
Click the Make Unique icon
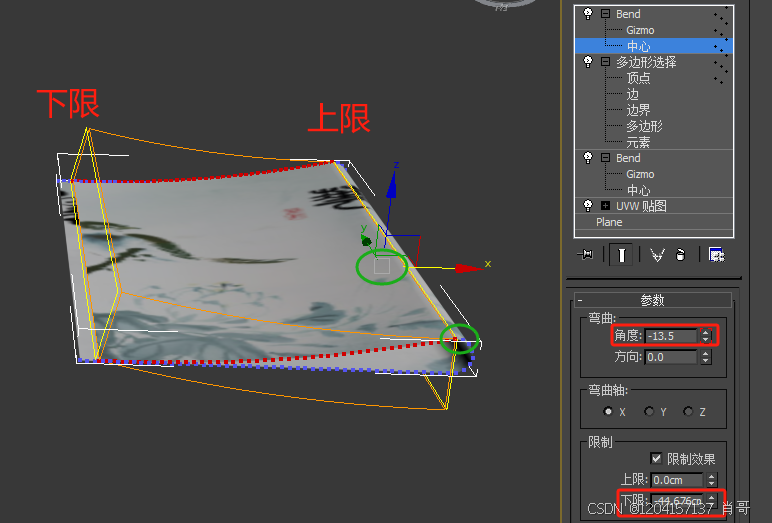(x=657, y=255)
